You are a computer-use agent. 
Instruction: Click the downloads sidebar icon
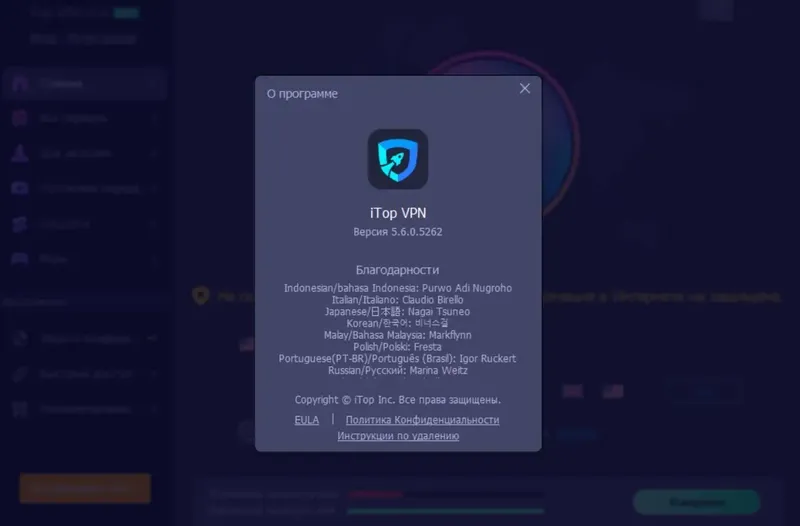click(x=20, y=153)
